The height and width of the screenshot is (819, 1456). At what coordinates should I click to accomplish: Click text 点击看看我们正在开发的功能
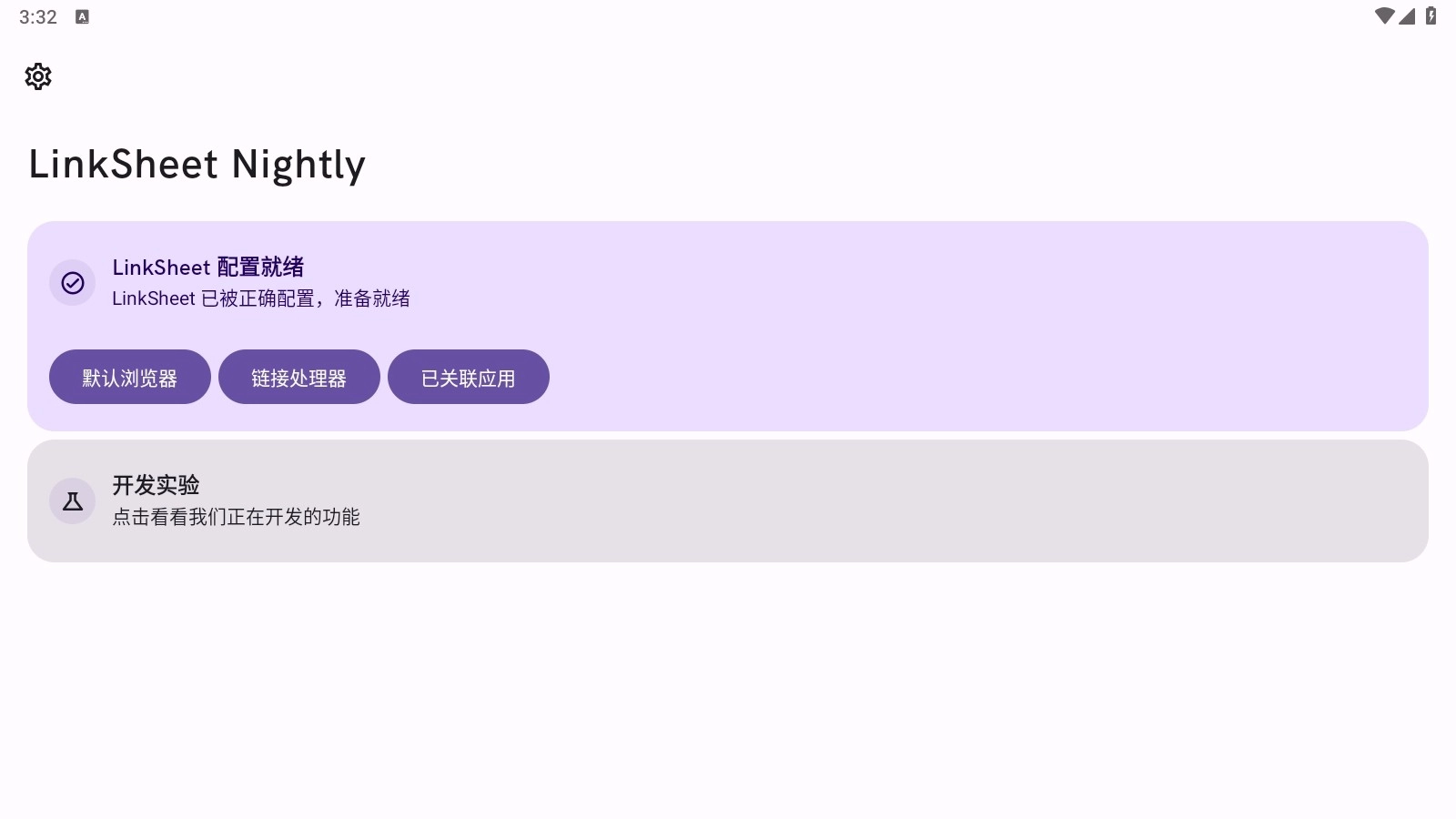pyautogui.click(x=237, y=517)
